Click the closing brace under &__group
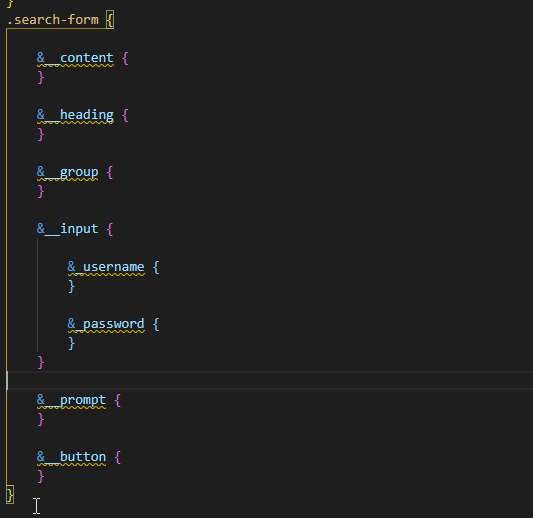 coord(41,191)
